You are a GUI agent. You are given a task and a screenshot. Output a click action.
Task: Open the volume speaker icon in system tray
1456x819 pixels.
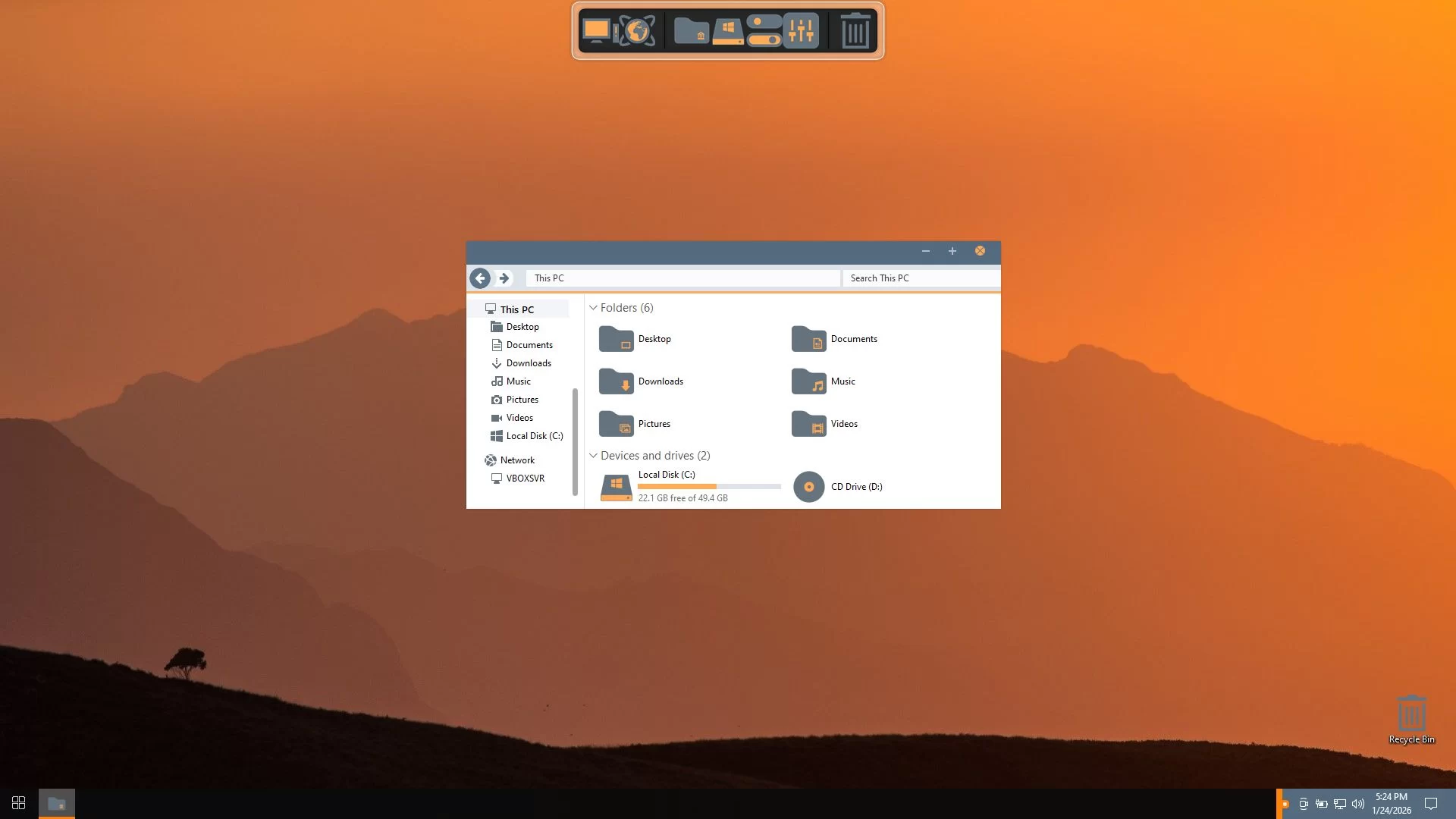pyautogui.click(x=1358, y=804)
